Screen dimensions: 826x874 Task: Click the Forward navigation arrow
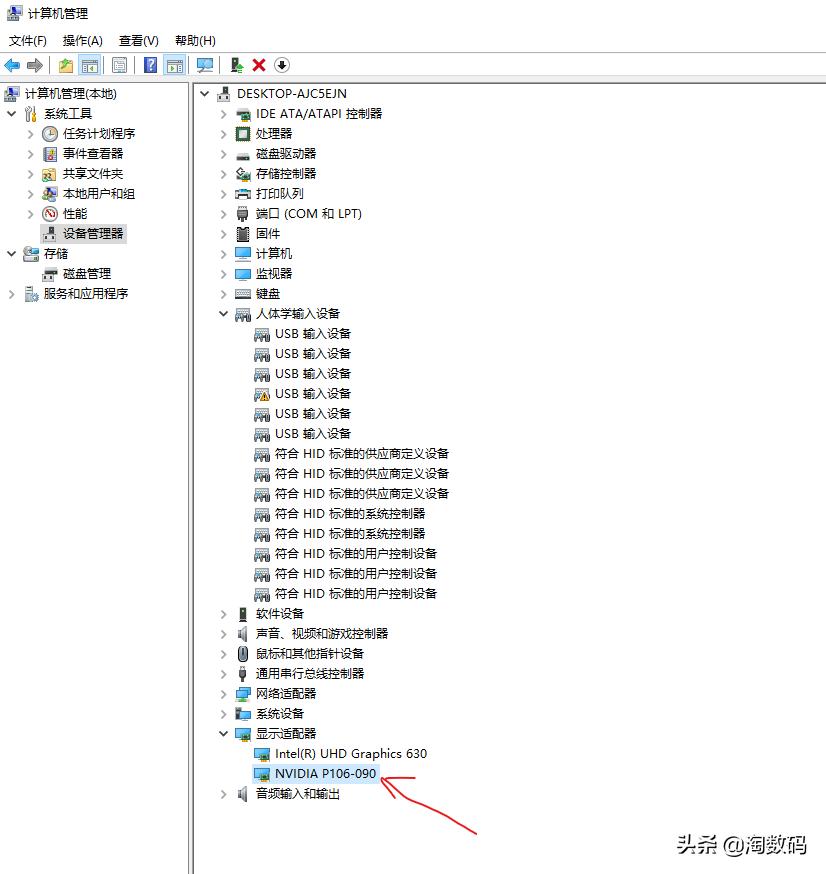(36, 64)
